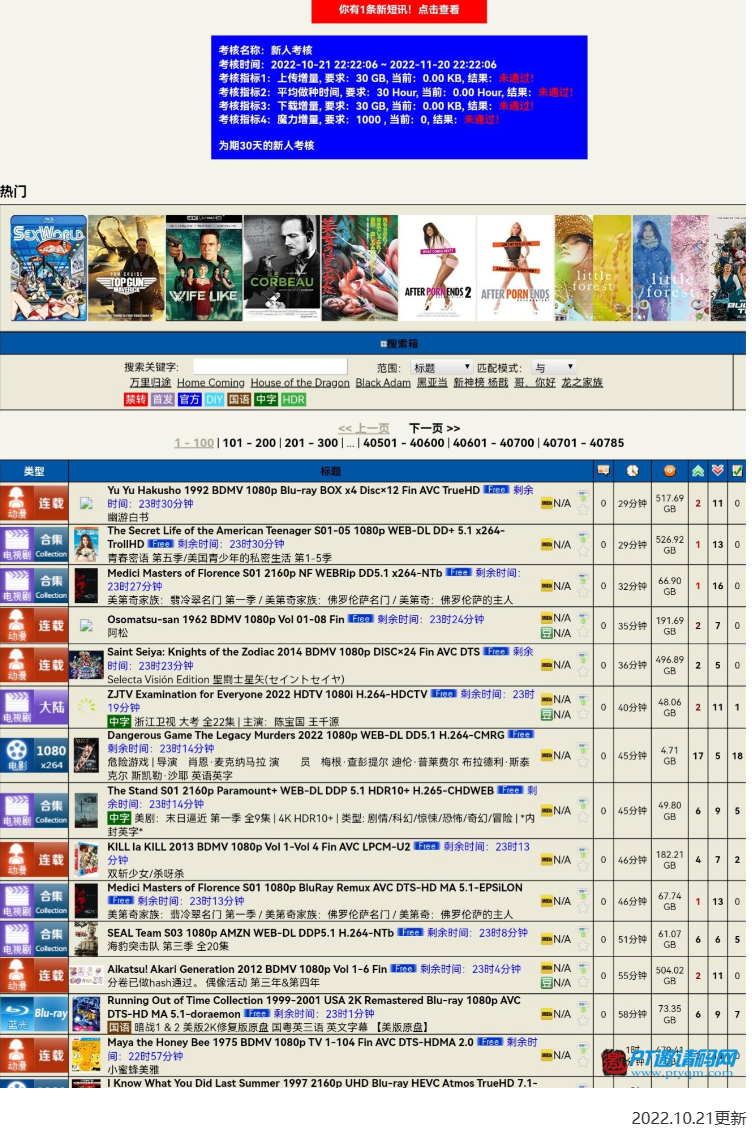
Task: Click 动漫 连载 category icon for Yu Yu Hakusho
Action: coord(34,503)
